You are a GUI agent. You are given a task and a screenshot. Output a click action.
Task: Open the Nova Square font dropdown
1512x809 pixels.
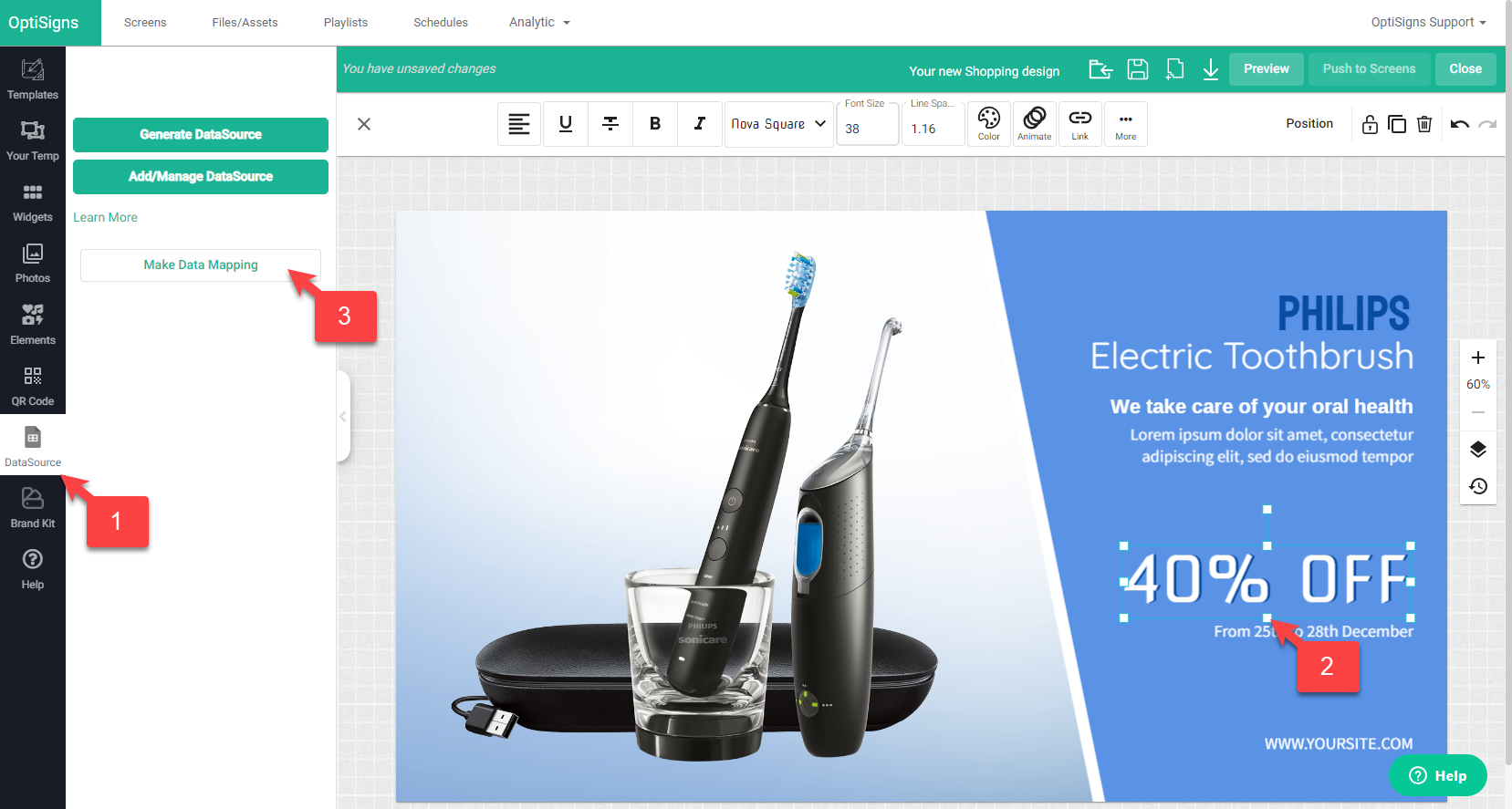778,124
